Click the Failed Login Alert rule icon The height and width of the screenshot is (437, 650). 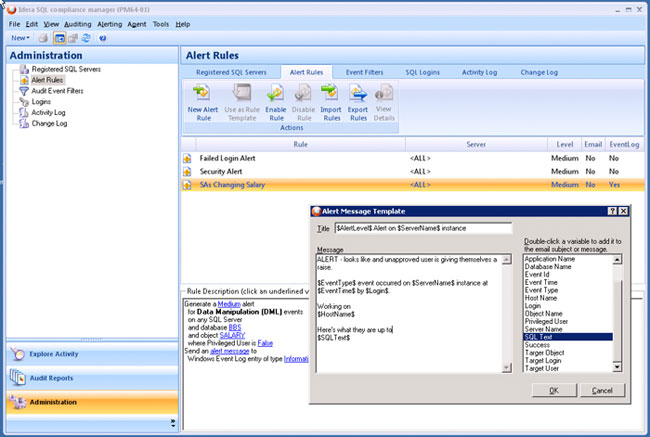(187, 158)
